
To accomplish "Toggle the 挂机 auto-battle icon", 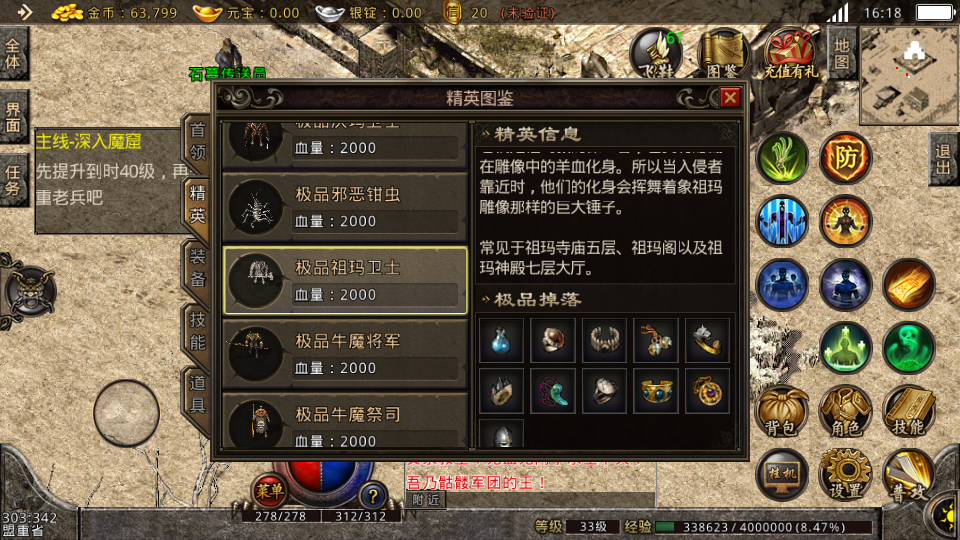I will click(782, 475).
